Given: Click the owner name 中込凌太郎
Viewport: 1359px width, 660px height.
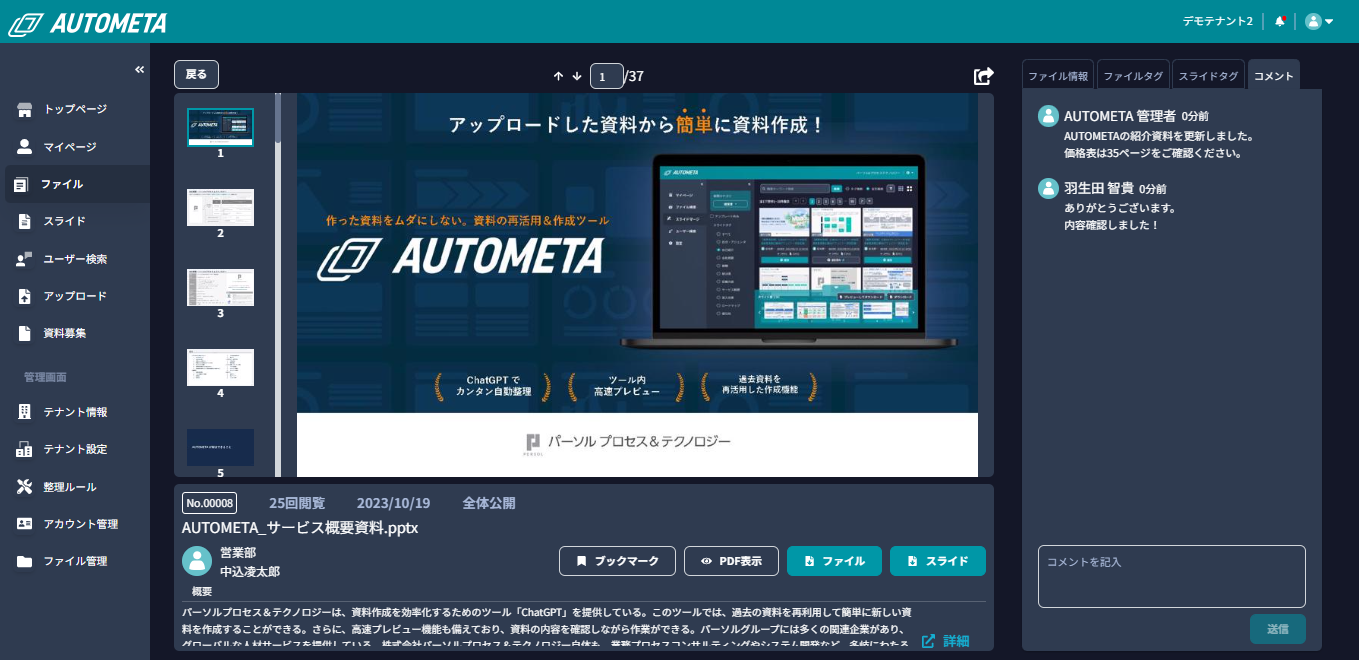Looking at the screenshot, I should tap(250, 572).
